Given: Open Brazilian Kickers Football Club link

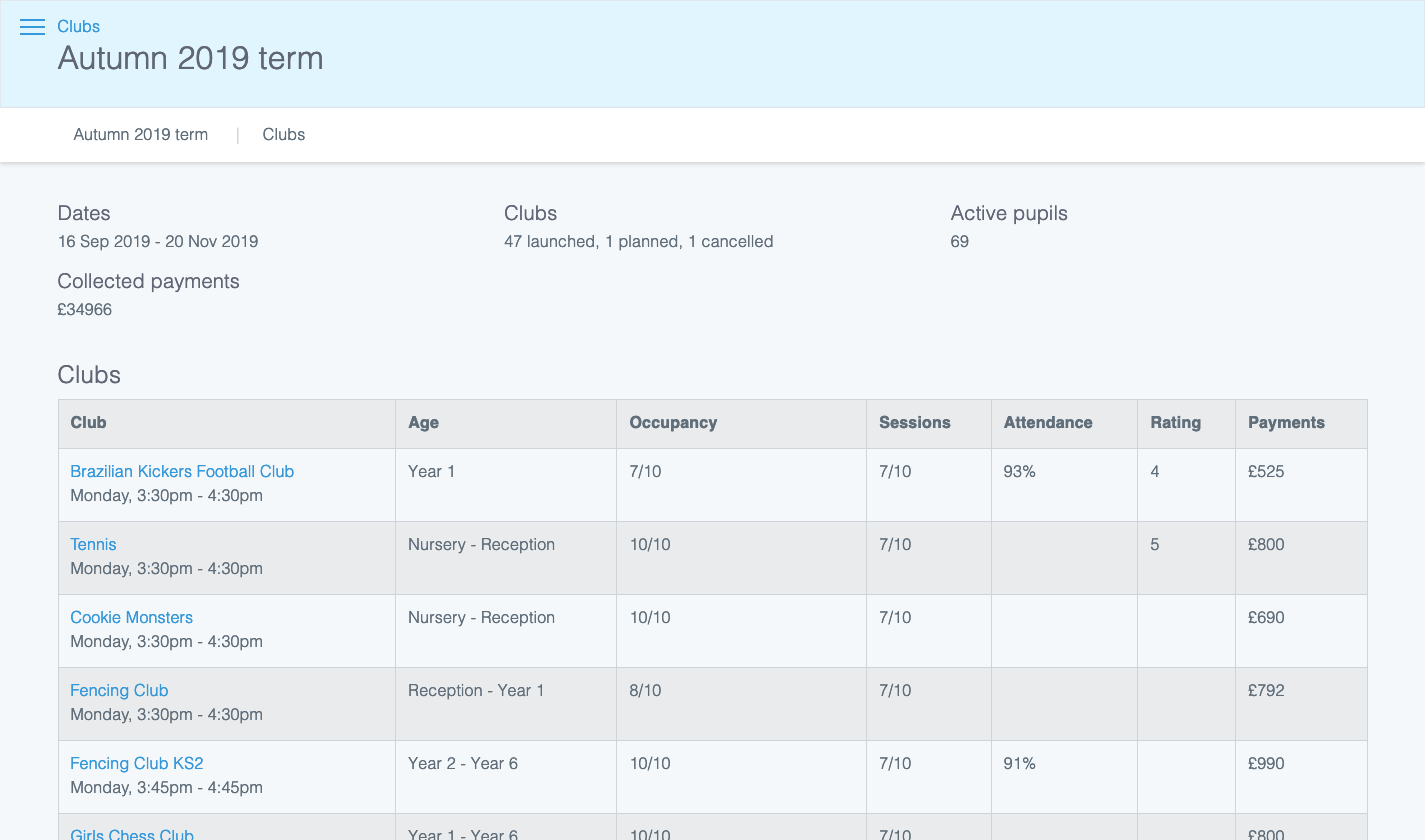Looking at the screenshot, I should click(182, 472).
